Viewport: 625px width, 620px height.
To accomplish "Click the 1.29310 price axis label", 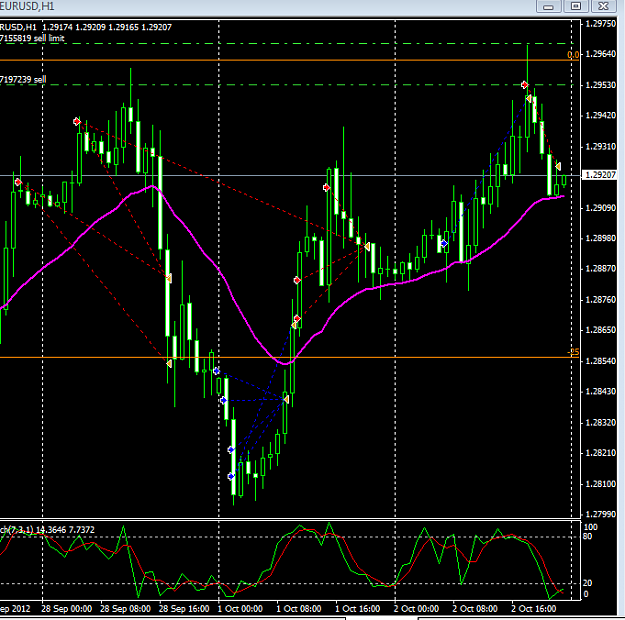I will [x=600, y=147].
